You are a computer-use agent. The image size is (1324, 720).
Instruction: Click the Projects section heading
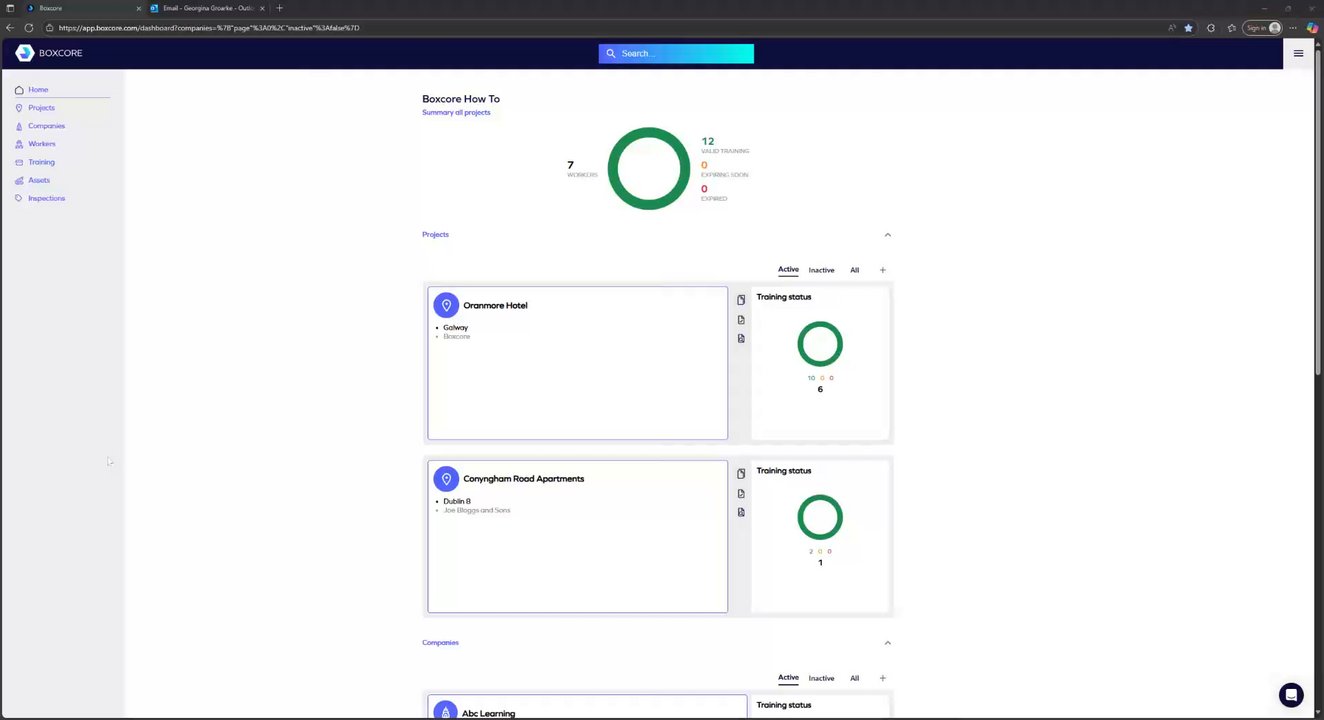435,234
